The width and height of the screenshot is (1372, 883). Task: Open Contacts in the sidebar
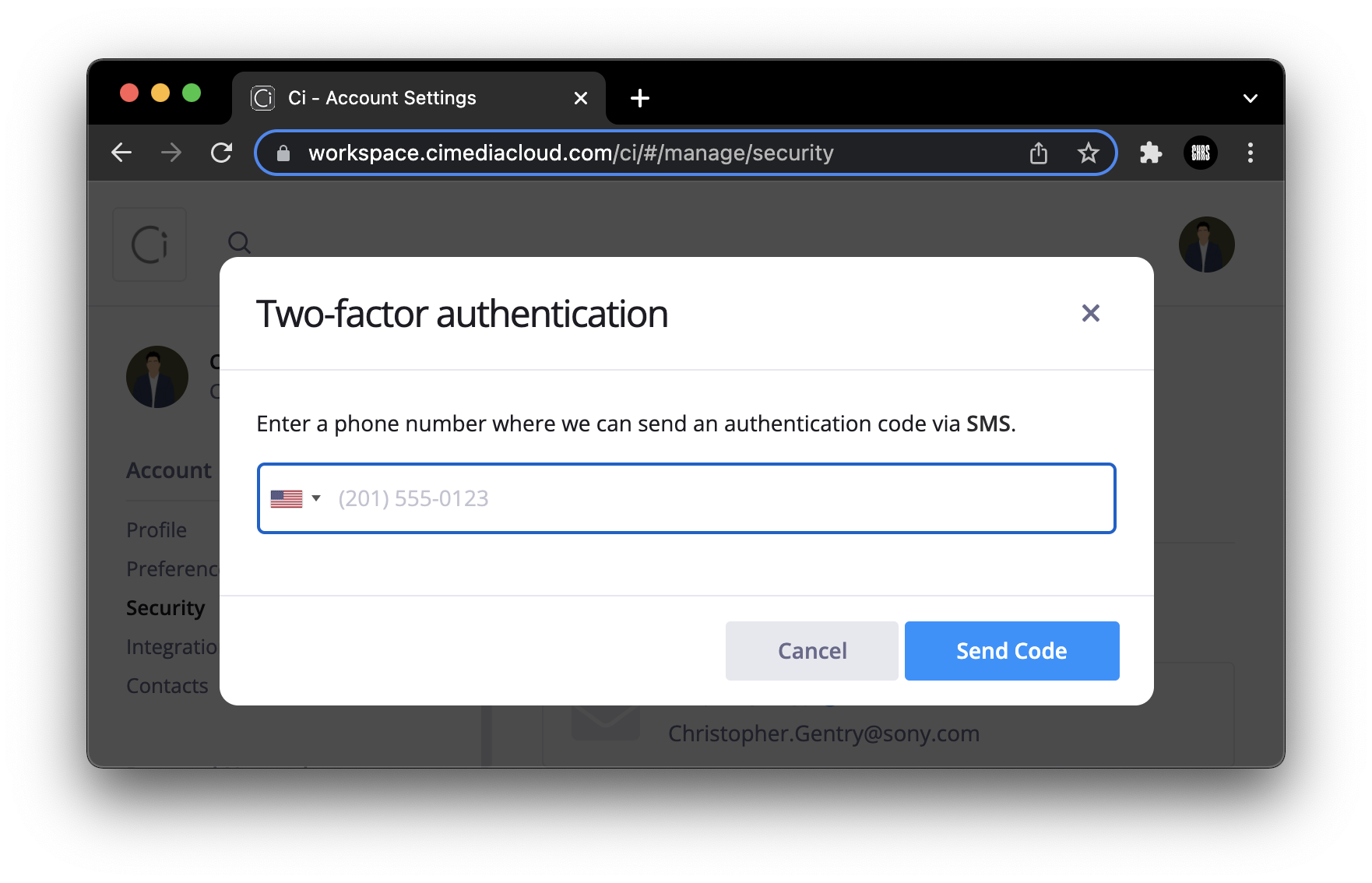pyautogui.click(x=167, y=686)
